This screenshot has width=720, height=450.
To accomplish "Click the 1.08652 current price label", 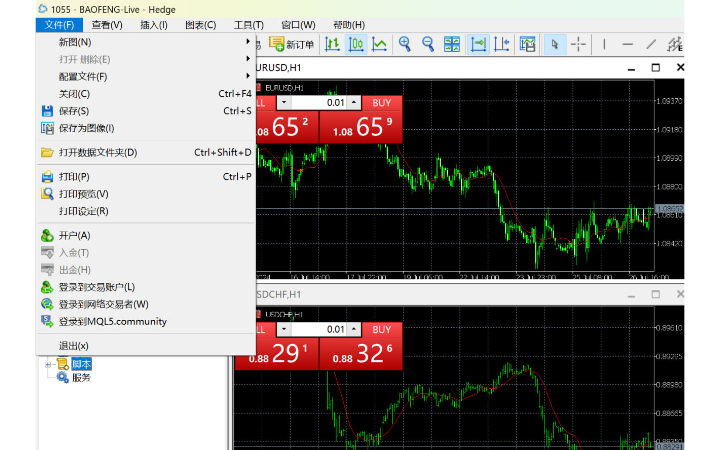I will (x=669, y=209).
